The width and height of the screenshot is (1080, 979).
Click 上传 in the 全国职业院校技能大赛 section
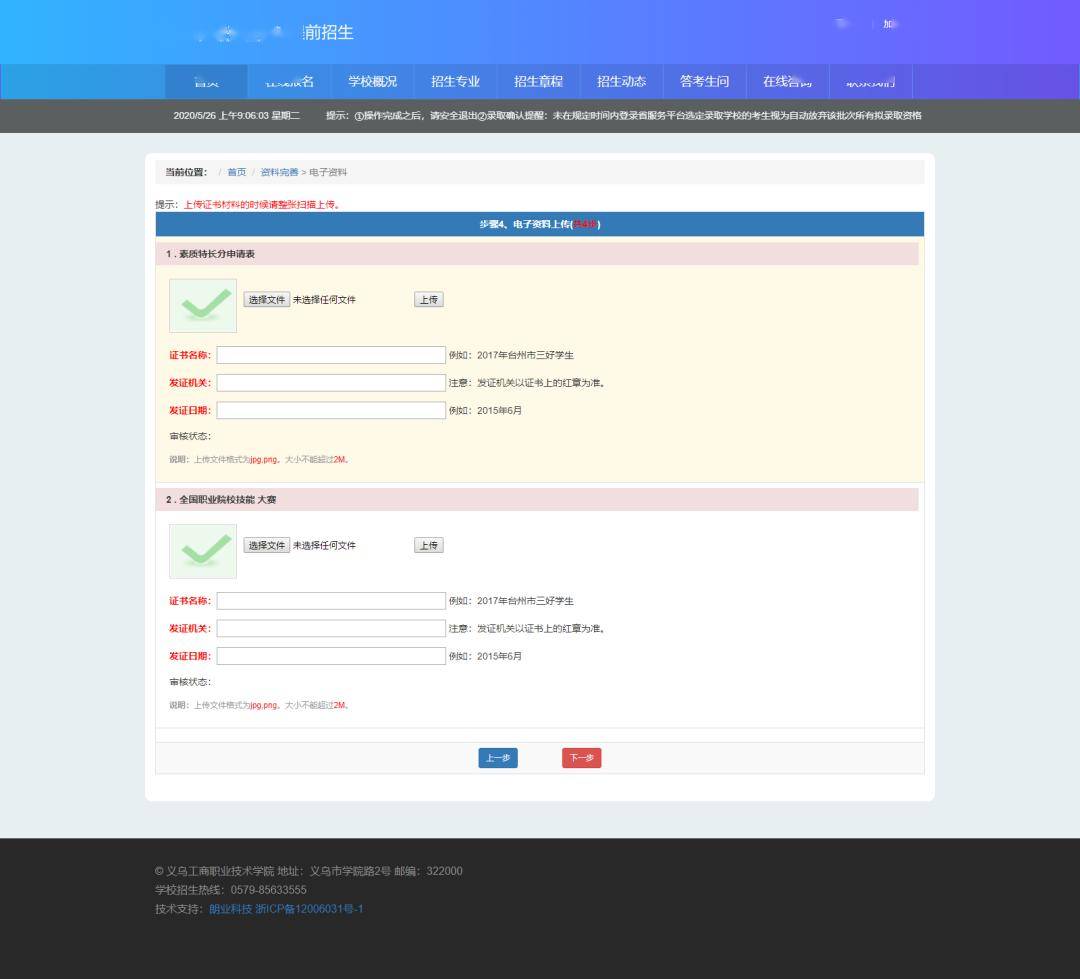tap(428, 545)
